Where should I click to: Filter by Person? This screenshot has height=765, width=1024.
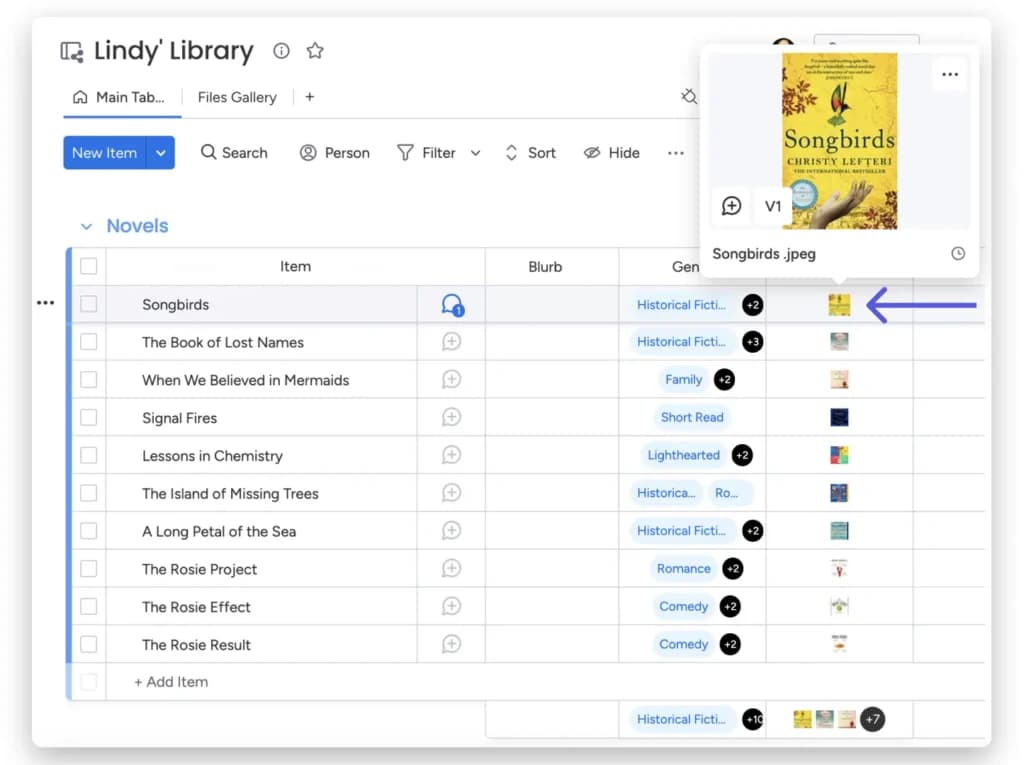coord(334,153)
